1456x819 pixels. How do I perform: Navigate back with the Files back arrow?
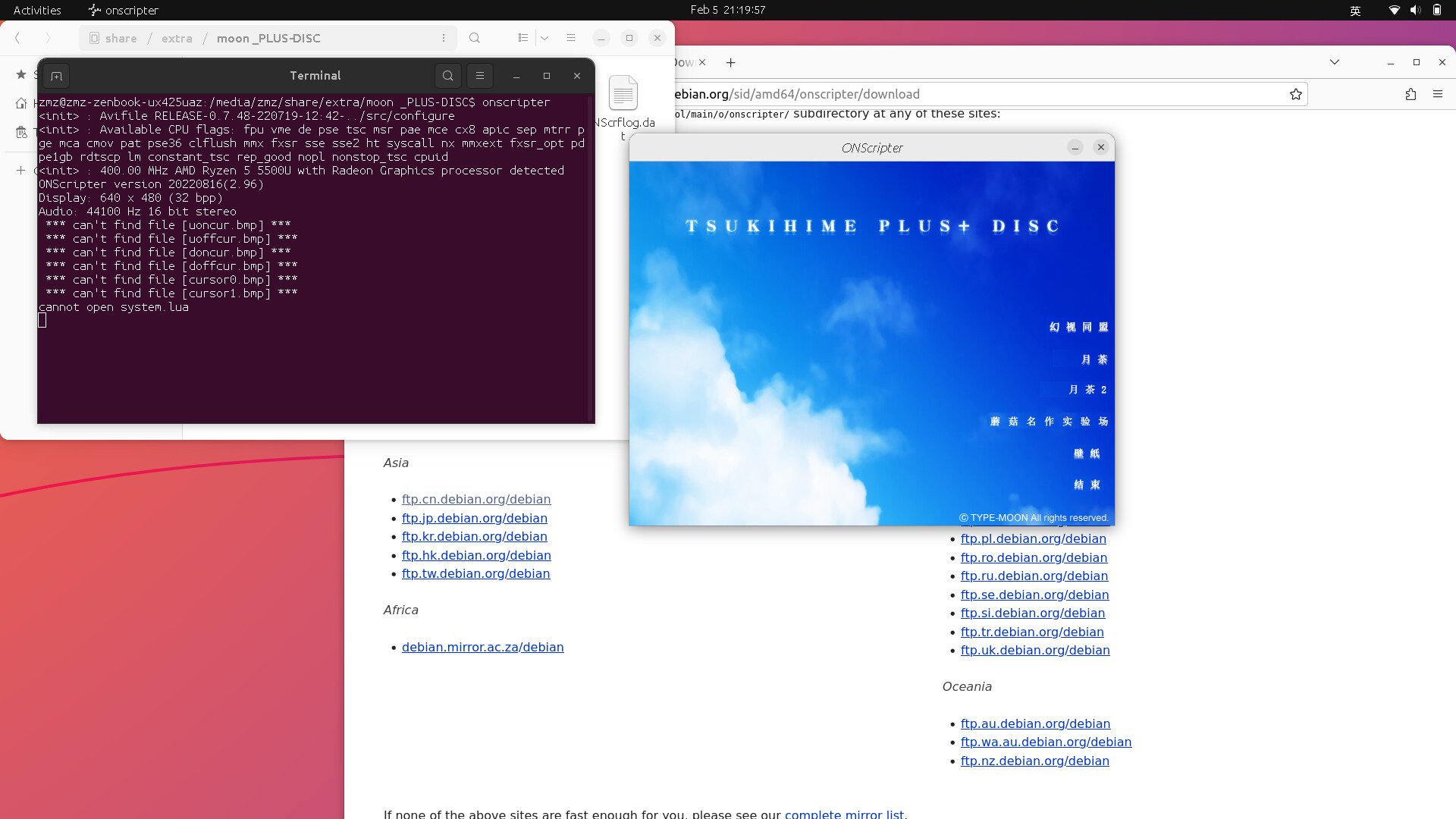[17, 38]
